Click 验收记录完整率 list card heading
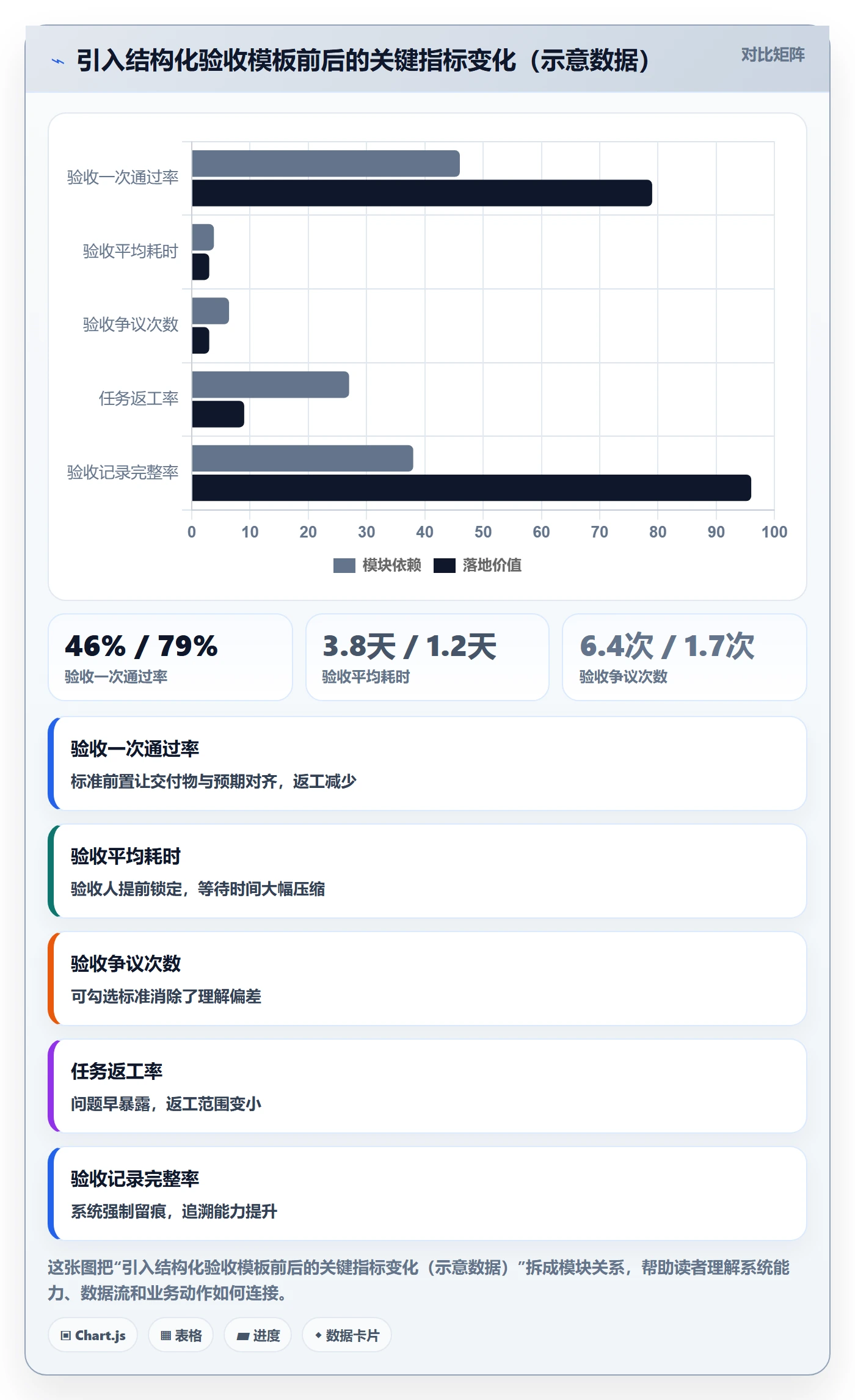Screen dimensions: 855x1400 135,1179
